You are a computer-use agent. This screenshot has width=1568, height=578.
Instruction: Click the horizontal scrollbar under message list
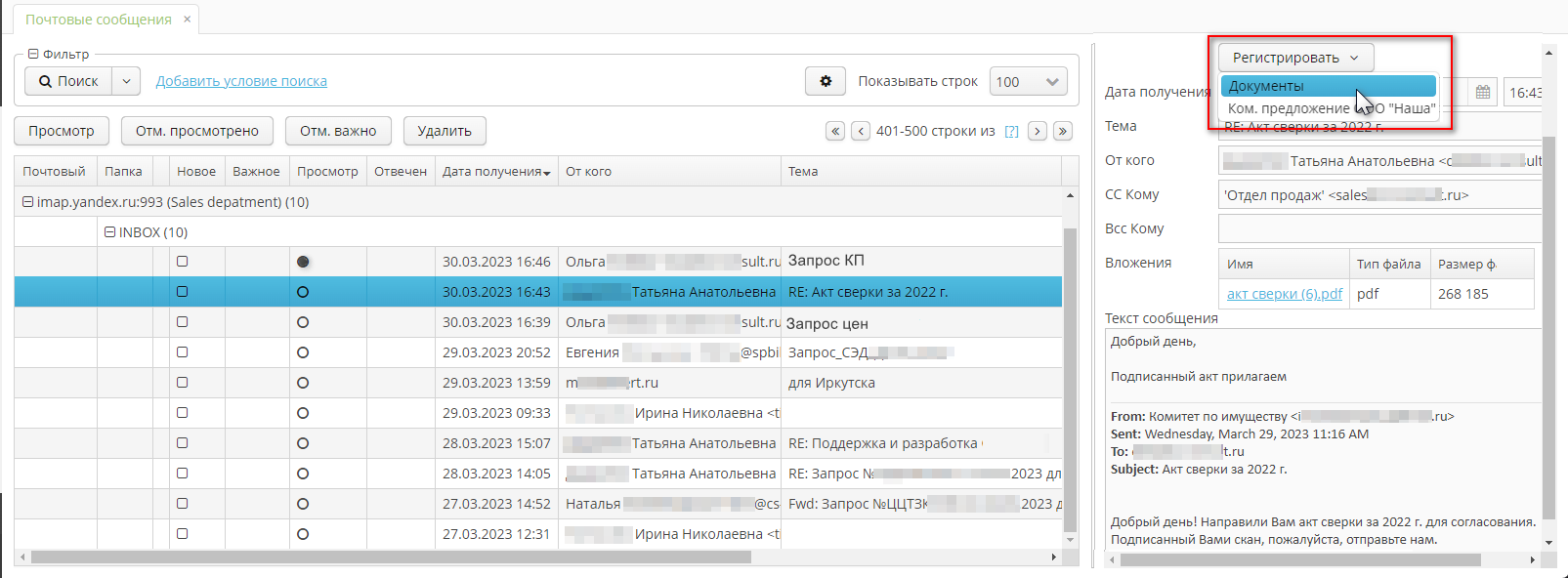pos(391,557)
